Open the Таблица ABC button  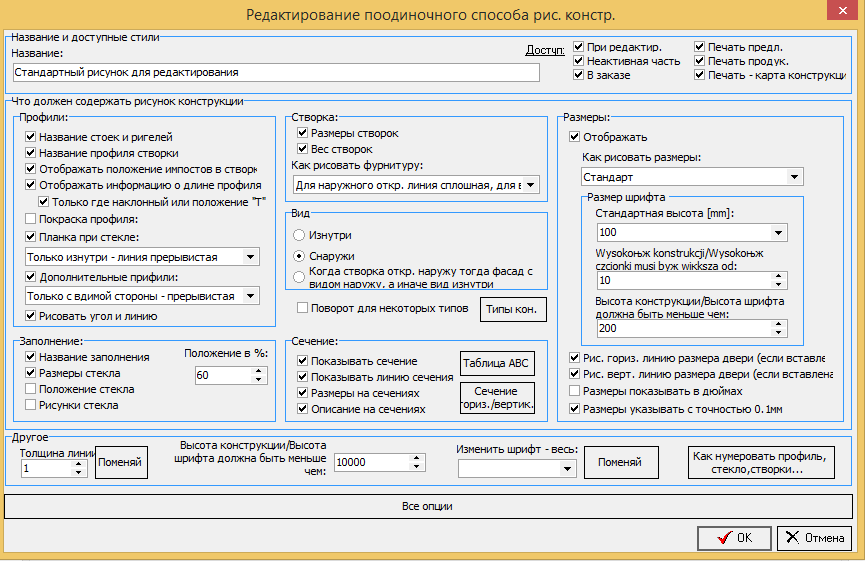point(496,363)
